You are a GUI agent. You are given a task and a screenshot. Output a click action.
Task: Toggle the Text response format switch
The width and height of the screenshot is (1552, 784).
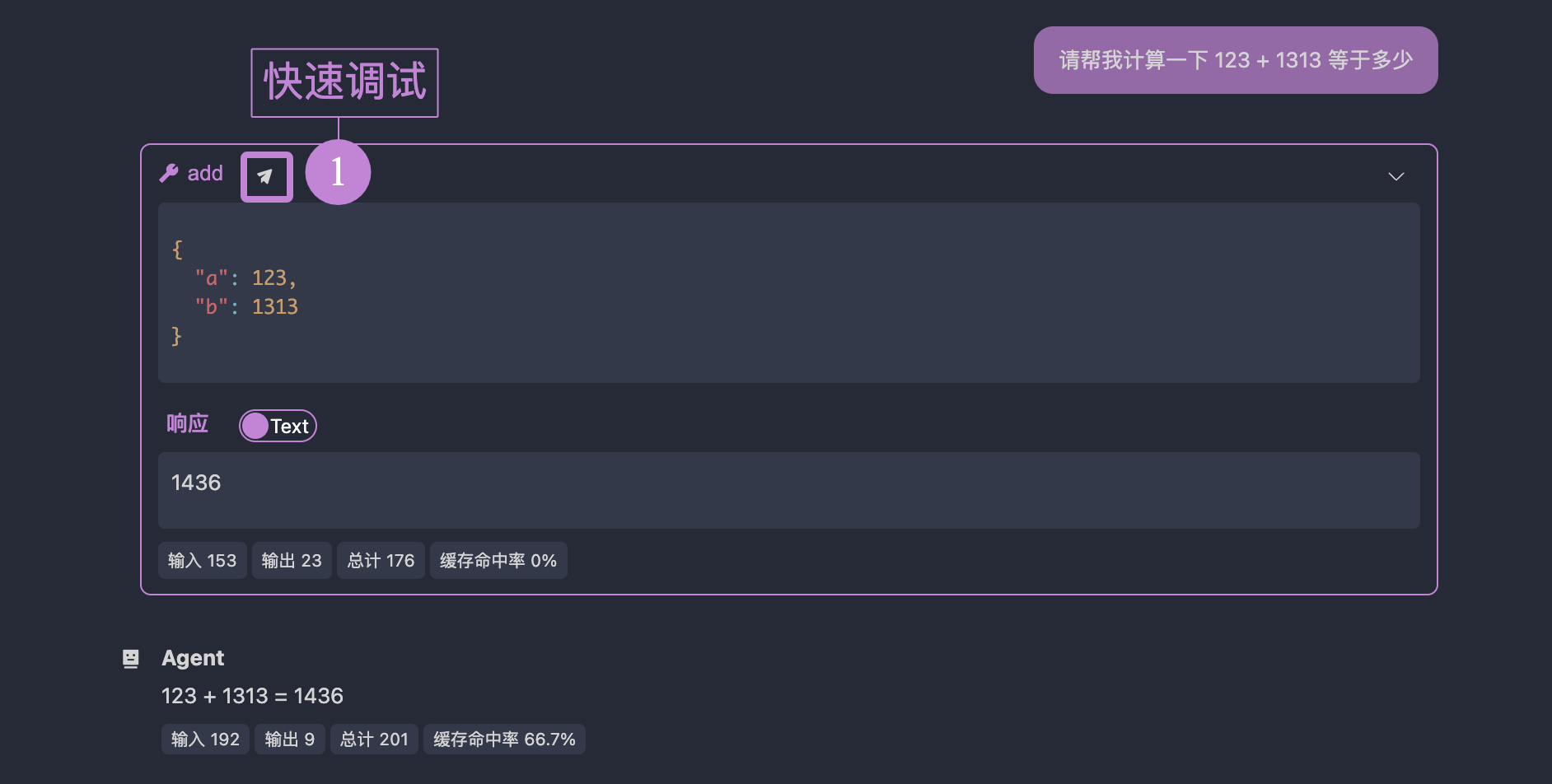pyautogui.click(x=278, y=426)
